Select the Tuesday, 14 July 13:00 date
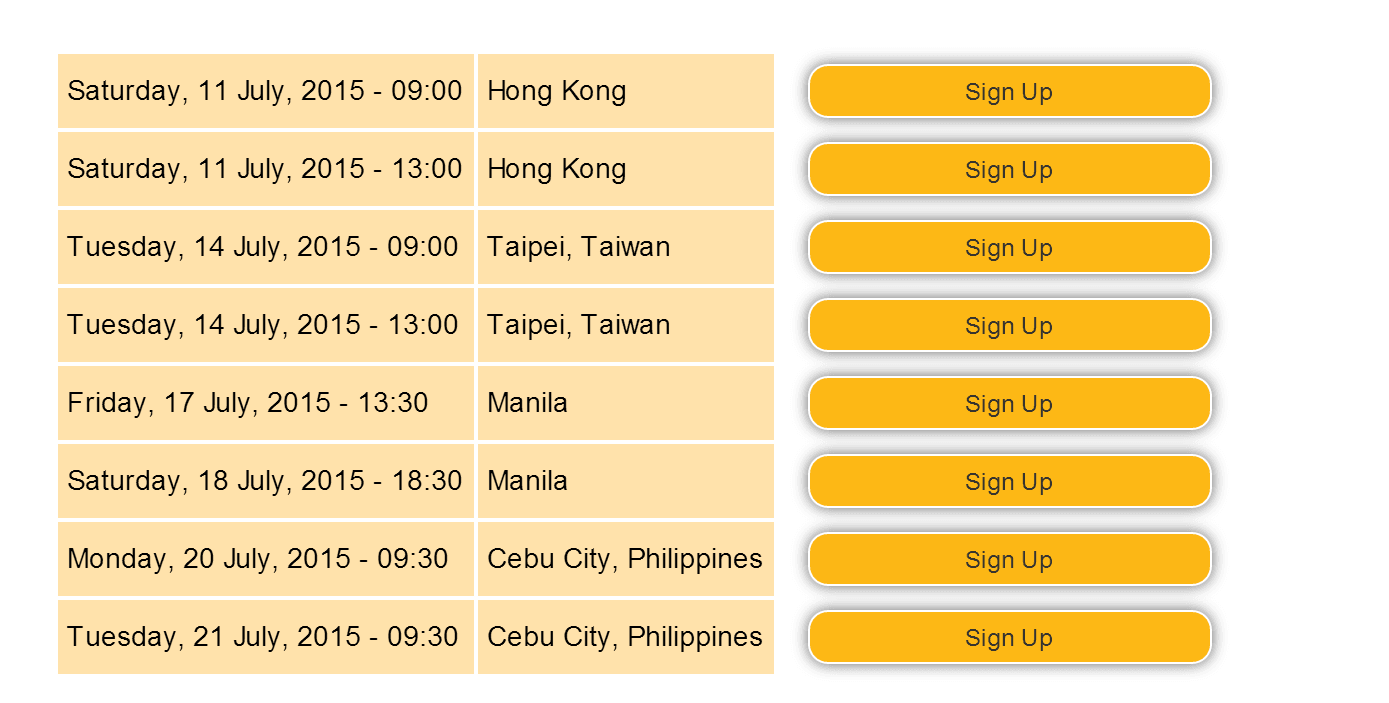1389x703 pixels. pyautogui.click(x=262, y=325)
